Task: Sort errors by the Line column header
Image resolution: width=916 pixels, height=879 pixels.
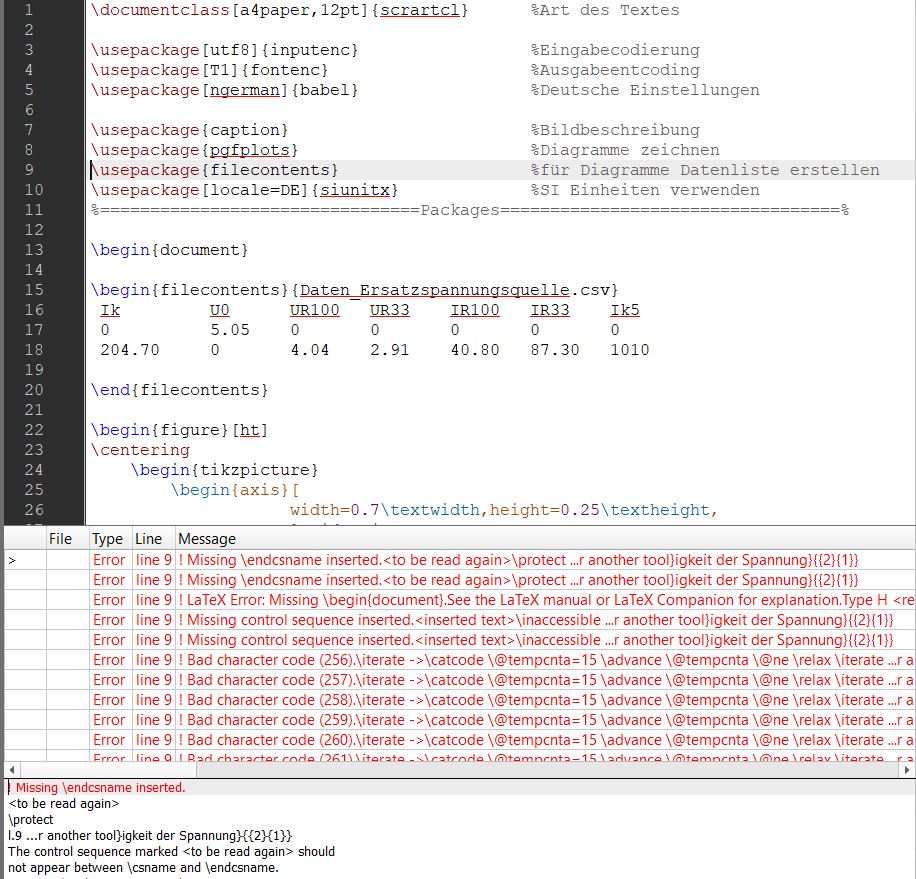Action: click(148, 539)
